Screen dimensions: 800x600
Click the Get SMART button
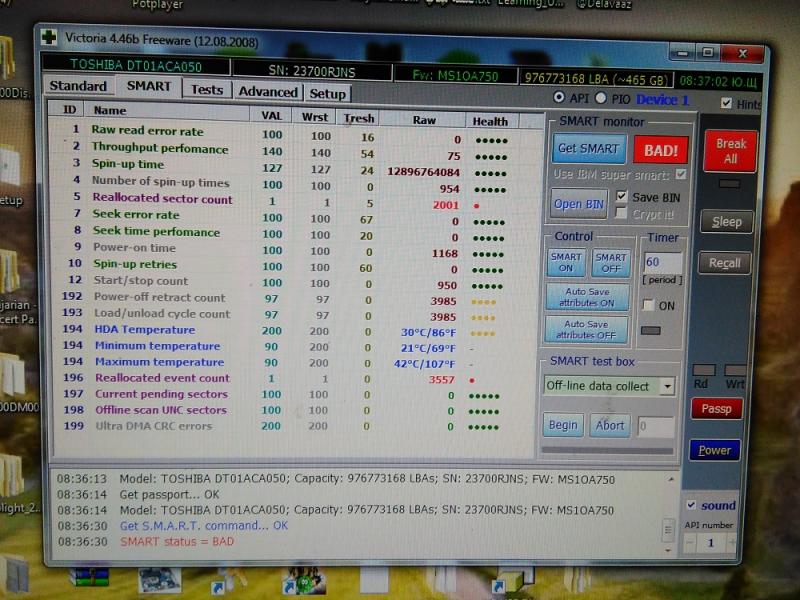[x=589, y=148]
